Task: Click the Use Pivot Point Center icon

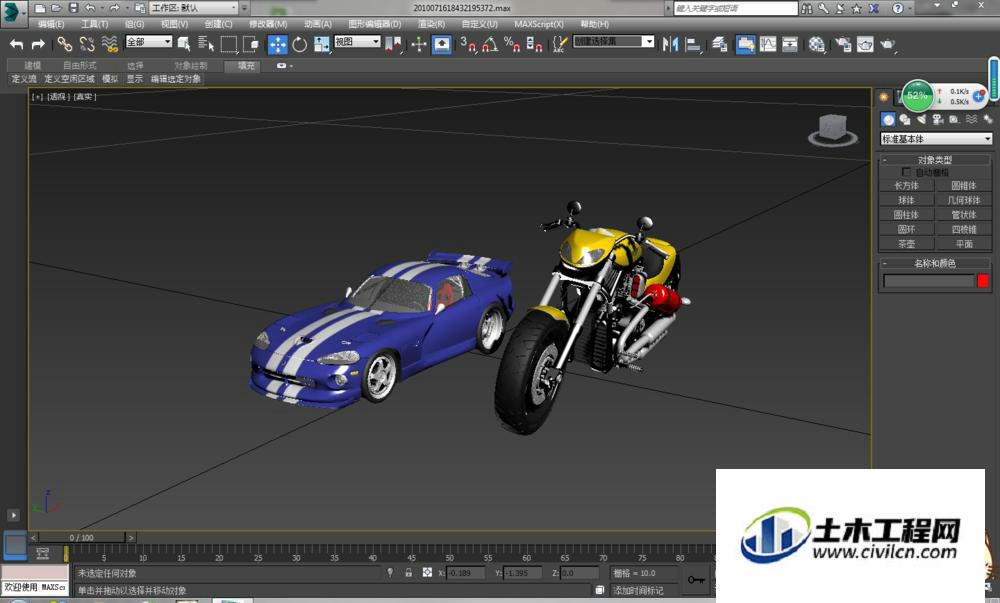Action: [393, 44]
